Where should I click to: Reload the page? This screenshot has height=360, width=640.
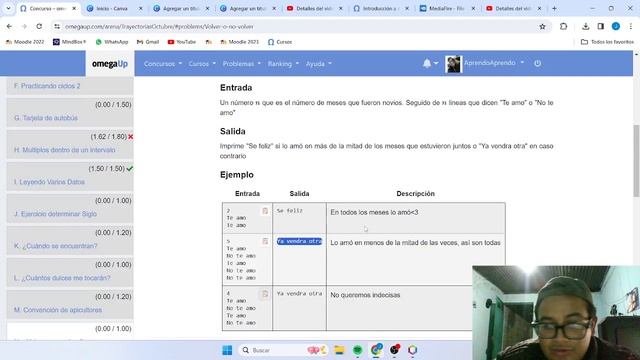39,27
